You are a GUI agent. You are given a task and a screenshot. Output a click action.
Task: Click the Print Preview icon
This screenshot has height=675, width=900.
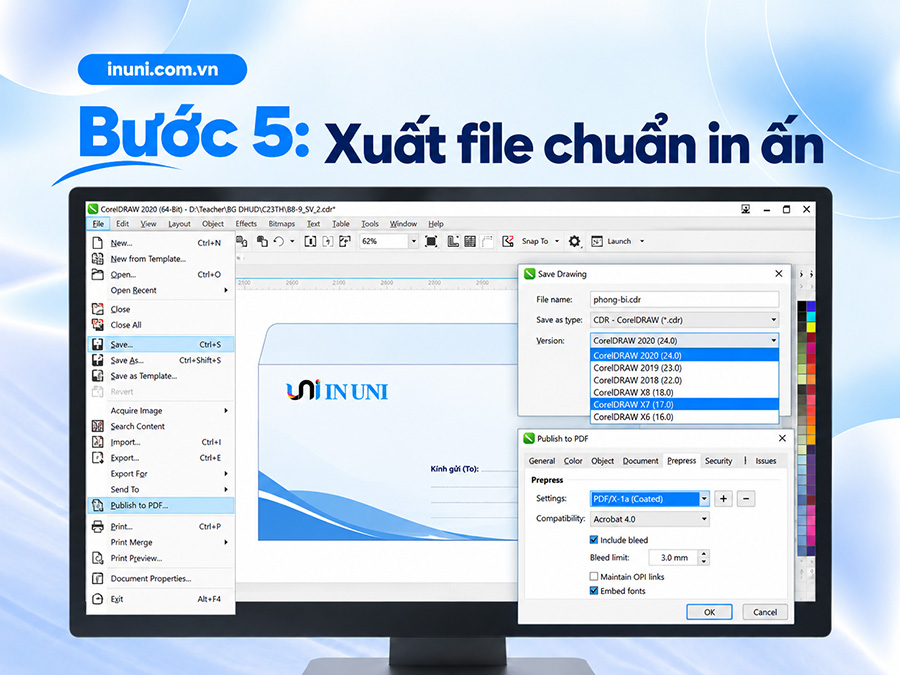point(98,558)
